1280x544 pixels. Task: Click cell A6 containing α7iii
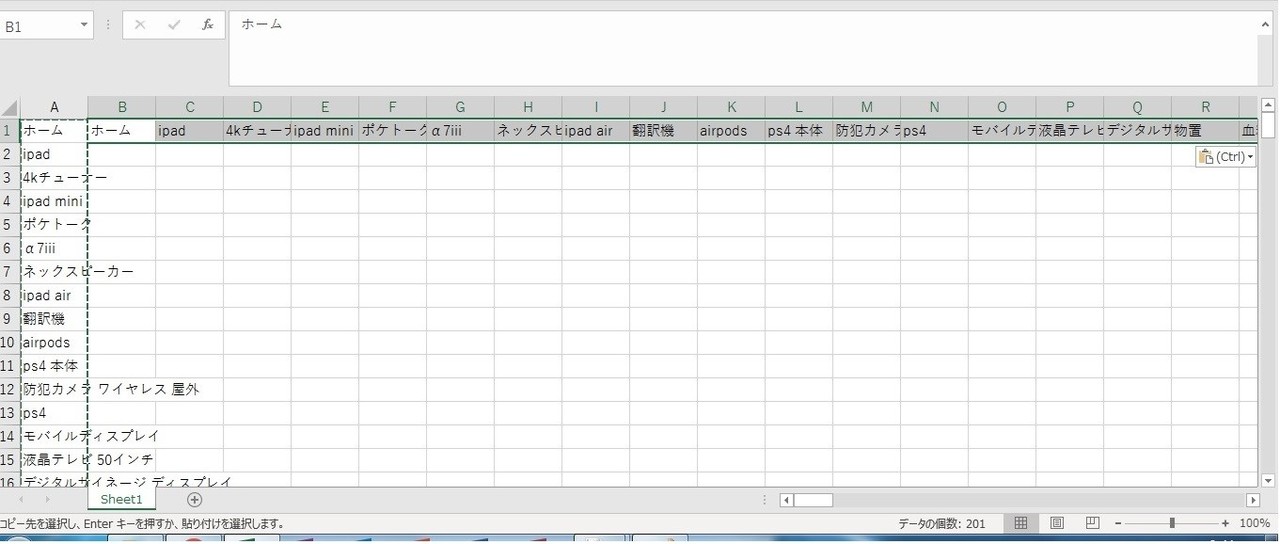54,248
